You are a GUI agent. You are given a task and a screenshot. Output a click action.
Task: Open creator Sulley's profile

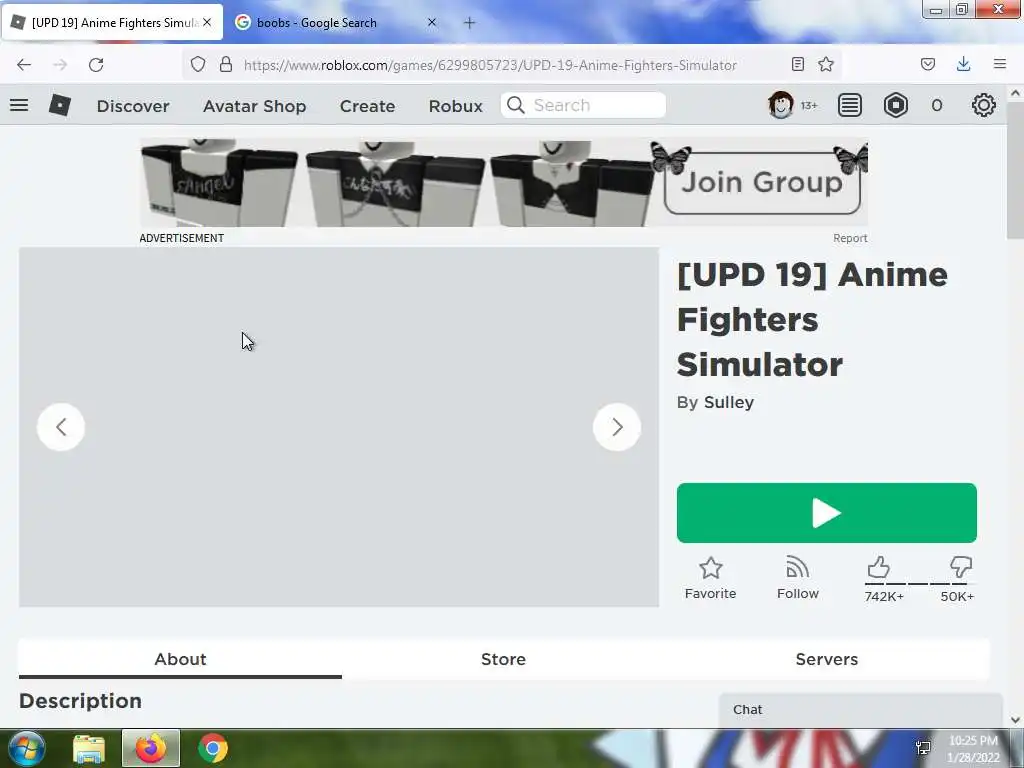tap(729, 402)
